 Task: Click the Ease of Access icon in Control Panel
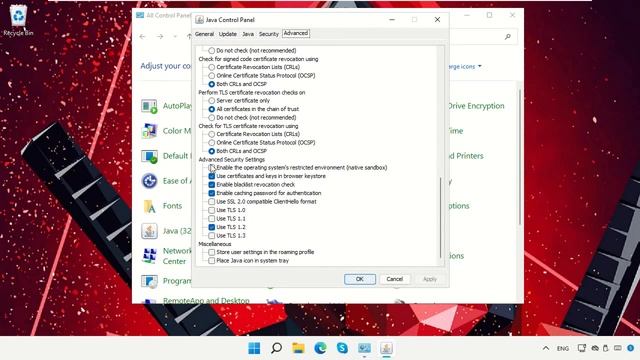coord(149,181)
